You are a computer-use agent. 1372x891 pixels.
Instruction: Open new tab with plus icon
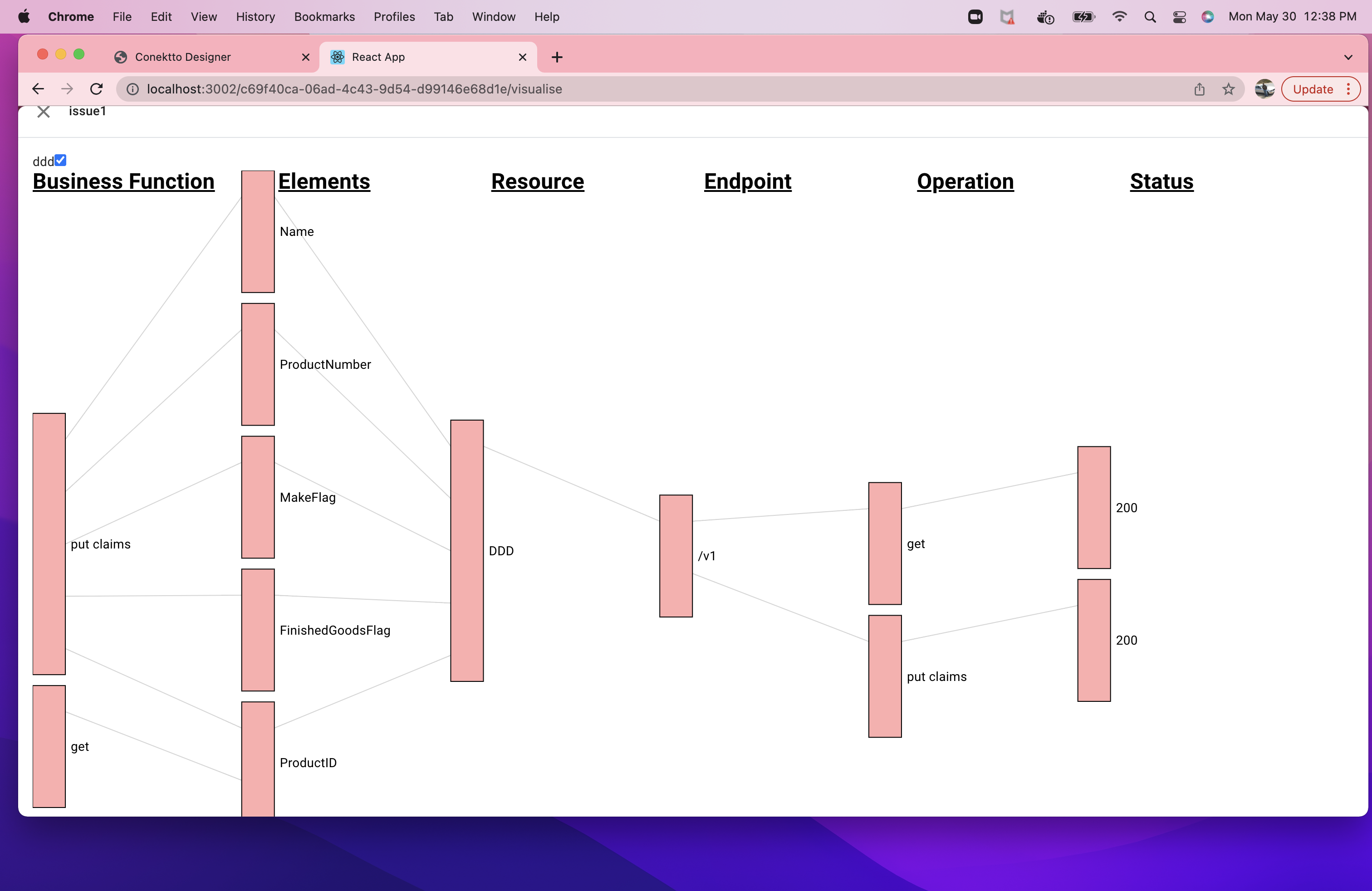pyautogui.click(x=557, y=57)
